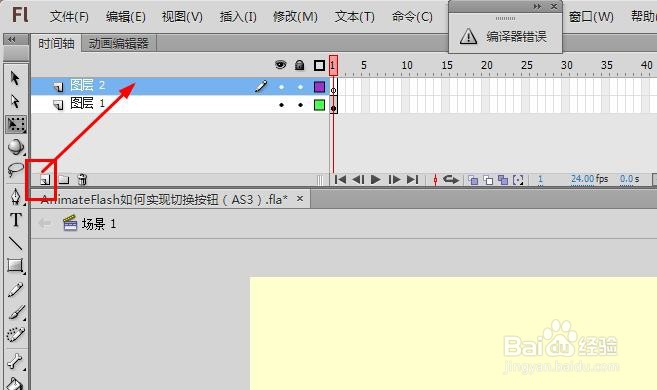Toggle lock for all layers (lock header)
Viewport: 657px width, 390px height.
(299, 65)
